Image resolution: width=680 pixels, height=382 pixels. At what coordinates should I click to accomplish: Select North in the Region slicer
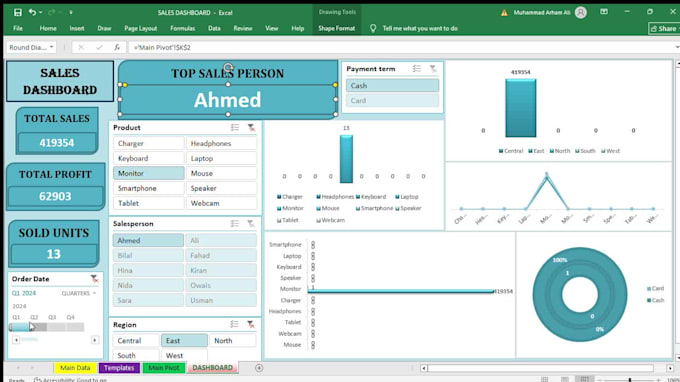click(232, 341)
